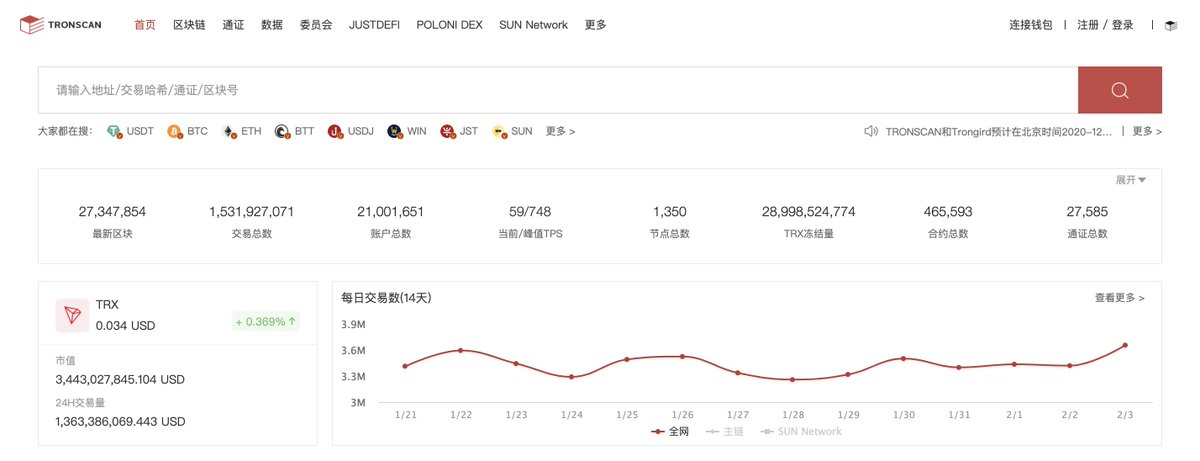Screen dimensions: 1200x461
Task: Click the 每日交易数(14天) chart title
Action: pos(386,298)
